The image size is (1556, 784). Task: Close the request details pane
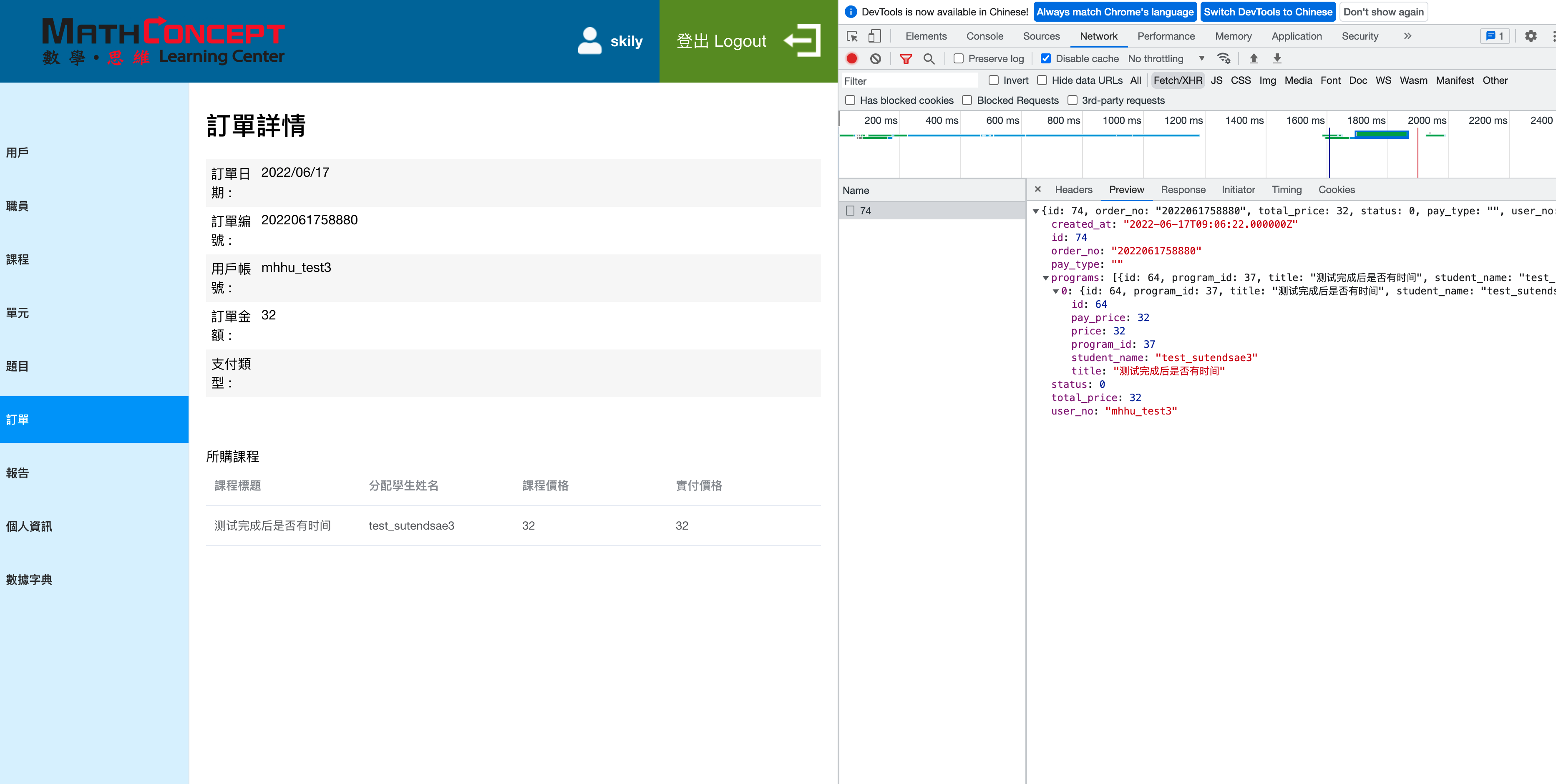pyautogui.click(x=1038, y=189)
